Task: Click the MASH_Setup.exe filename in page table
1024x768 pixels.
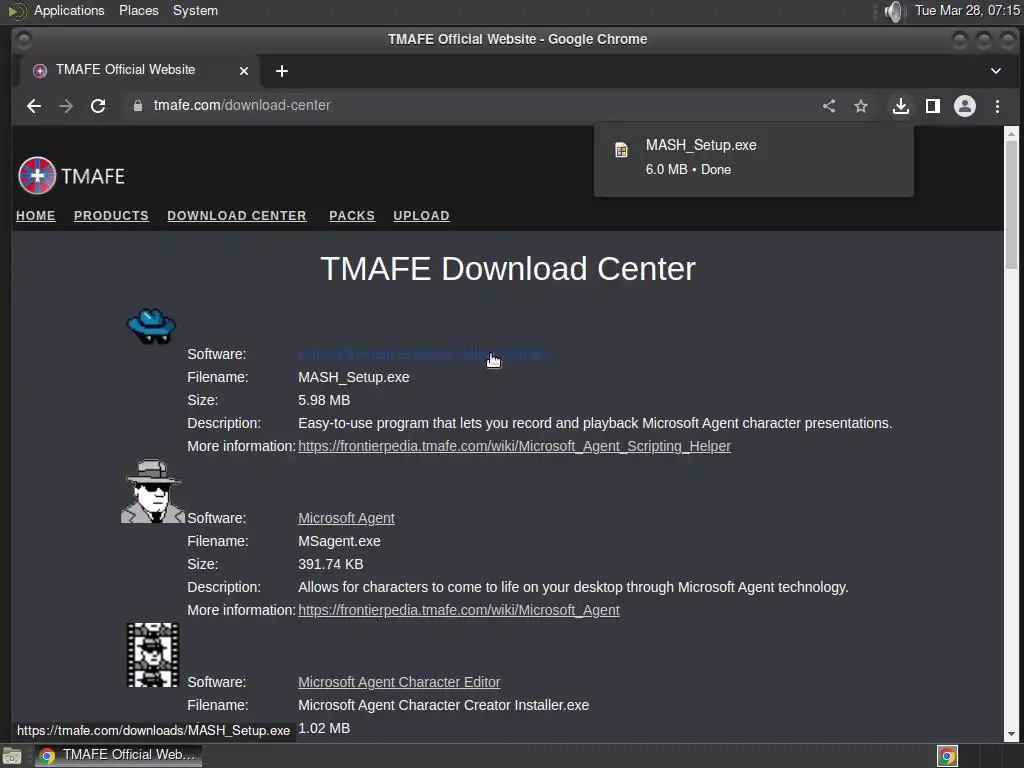Action: pos(353,377)
